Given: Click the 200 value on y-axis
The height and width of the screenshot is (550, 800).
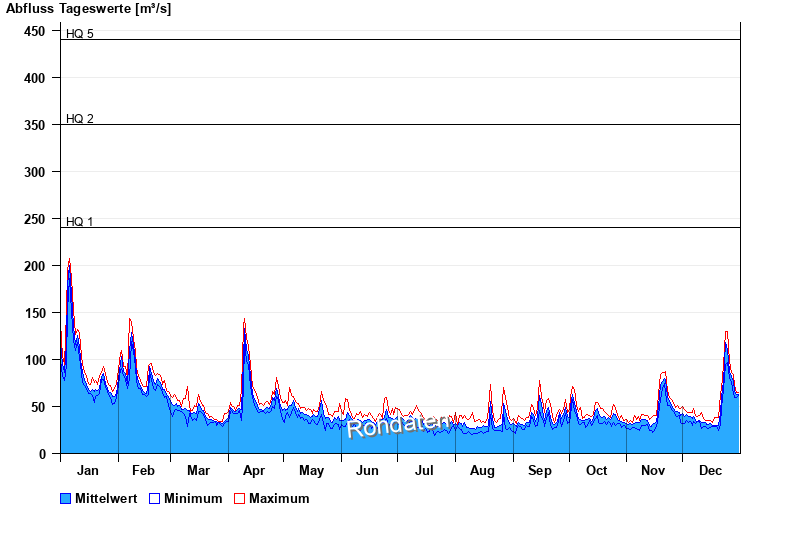Looking at the screenshot, I should tap(35, 265).
